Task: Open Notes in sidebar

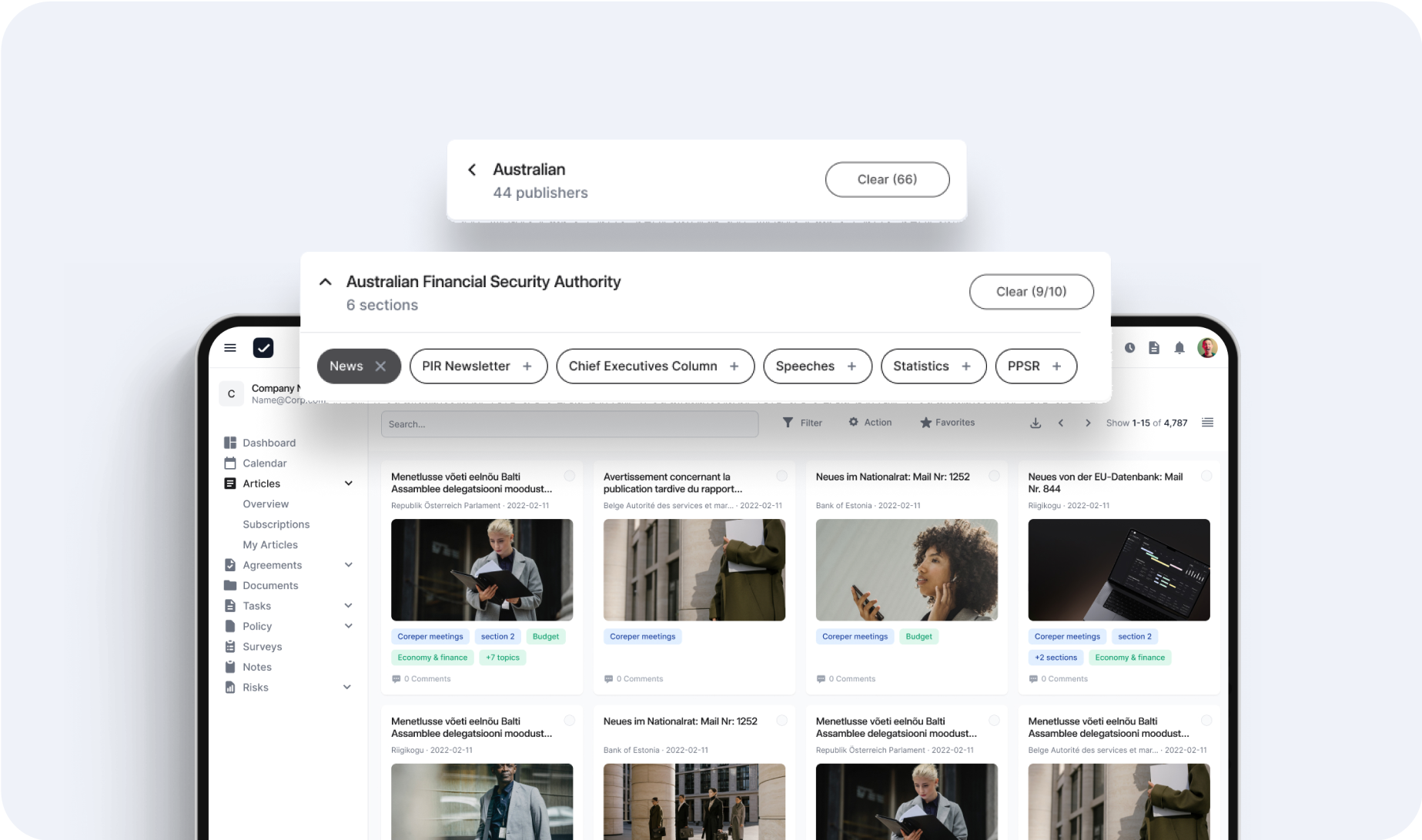Action: coord(247,668)
